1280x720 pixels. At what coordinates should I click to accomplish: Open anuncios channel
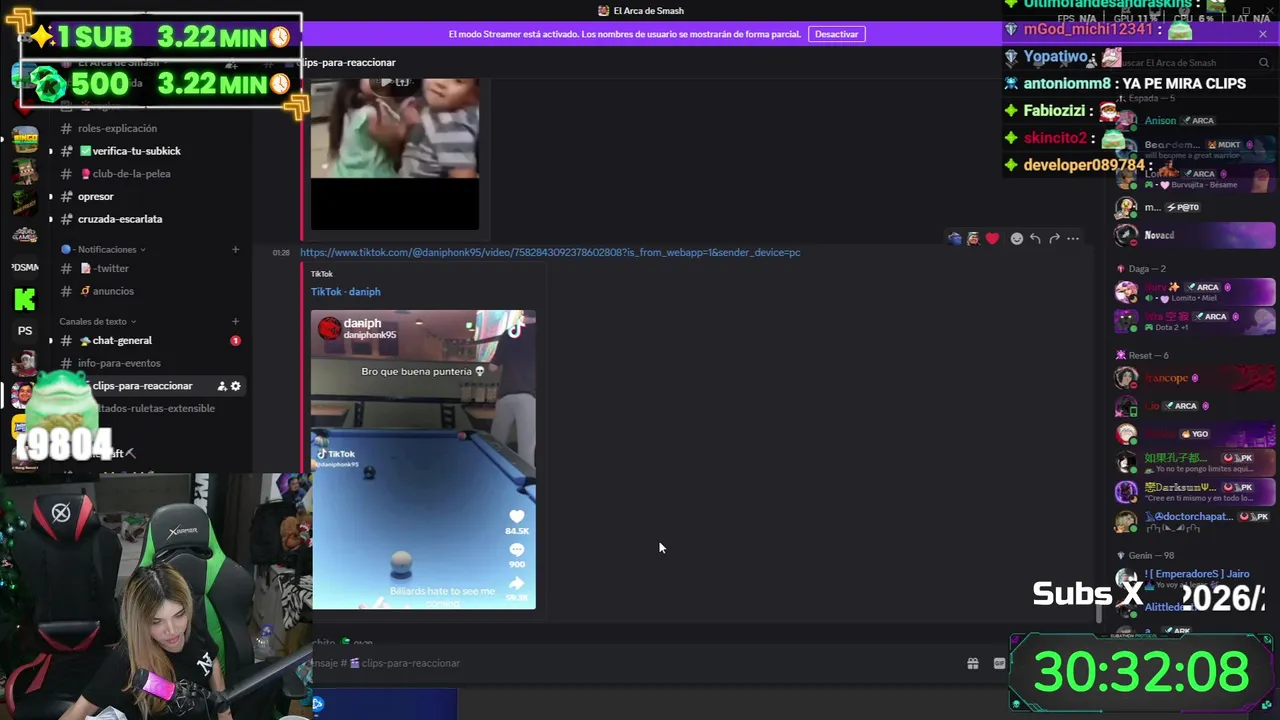click(150, 291)
